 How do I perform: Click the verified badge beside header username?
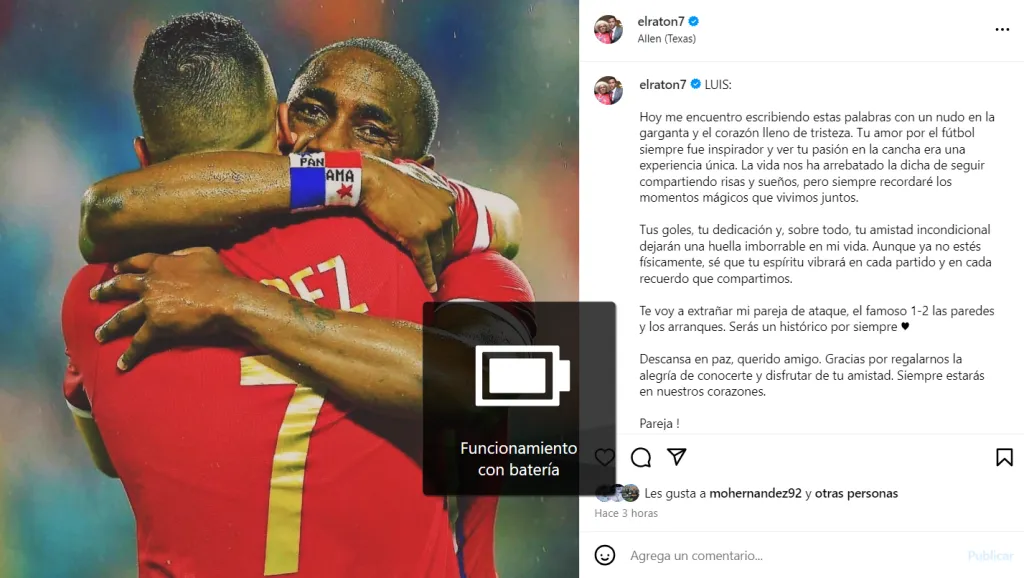694,22
